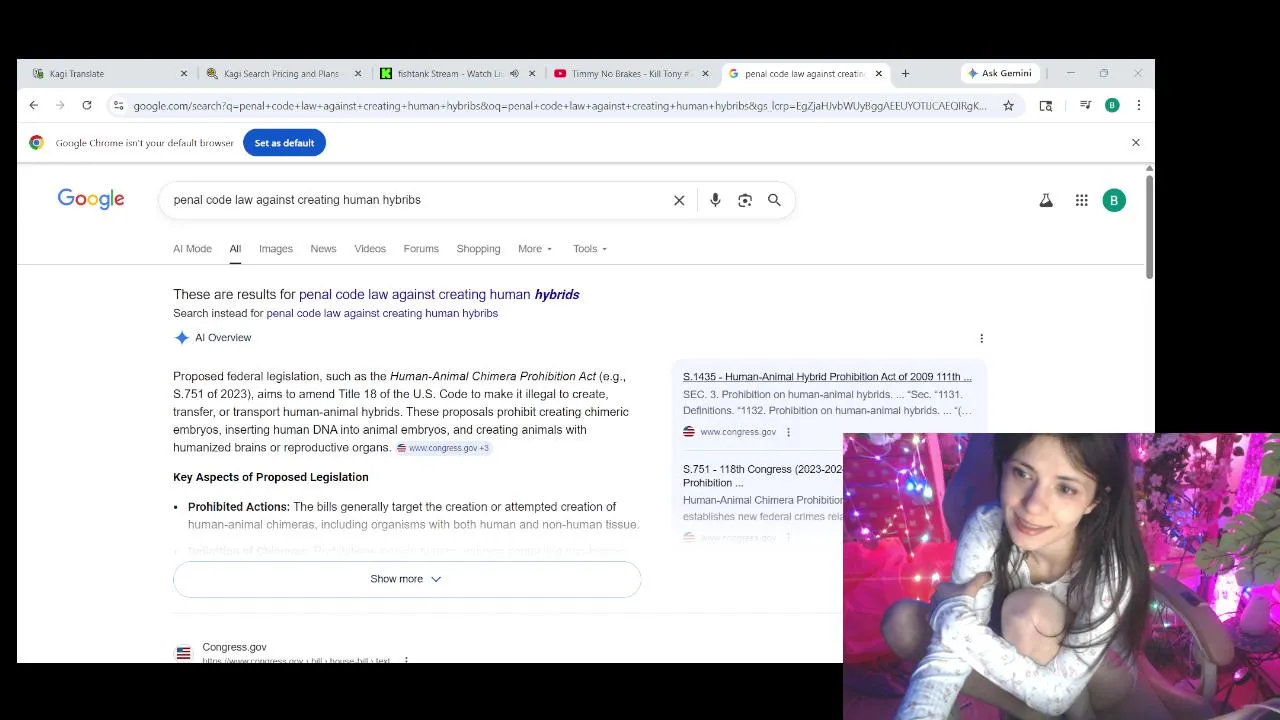Open the Congress.gov search result

234,647
